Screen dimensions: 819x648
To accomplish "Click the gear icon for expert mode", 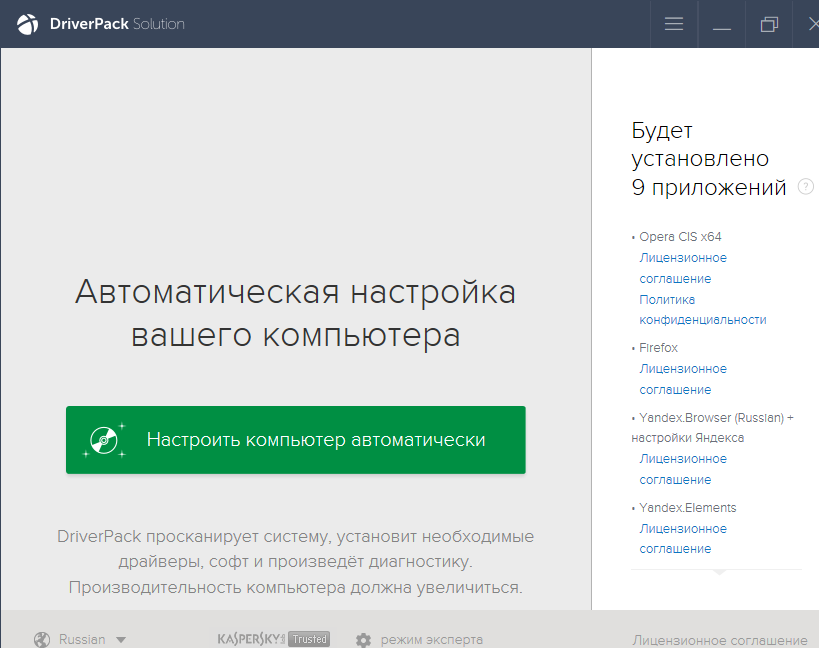I will pyautogui.click(x=363, y=640).
